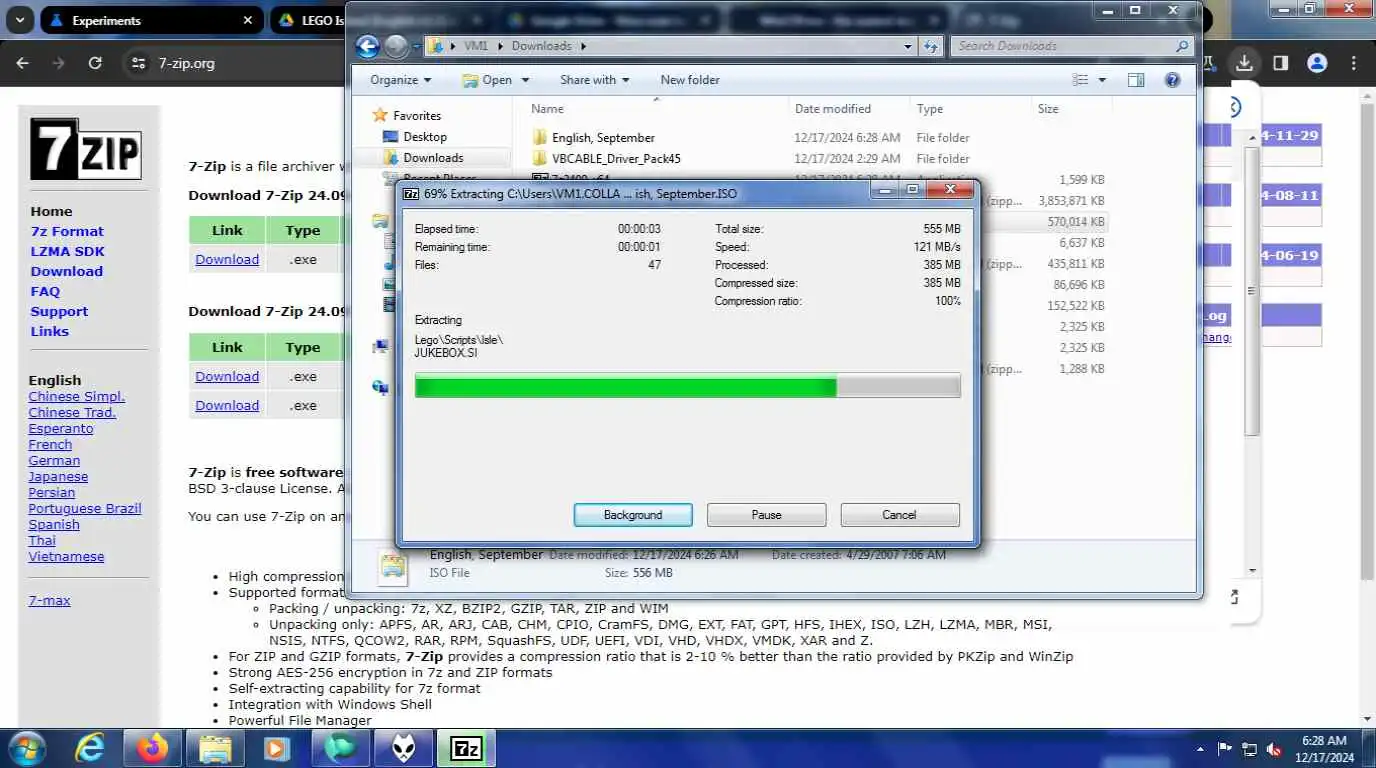Image resolution: width=1376 pixels, height=768 pixels.
Task: Select Downloads in Favorites pane
Action: tap(433, 158)
